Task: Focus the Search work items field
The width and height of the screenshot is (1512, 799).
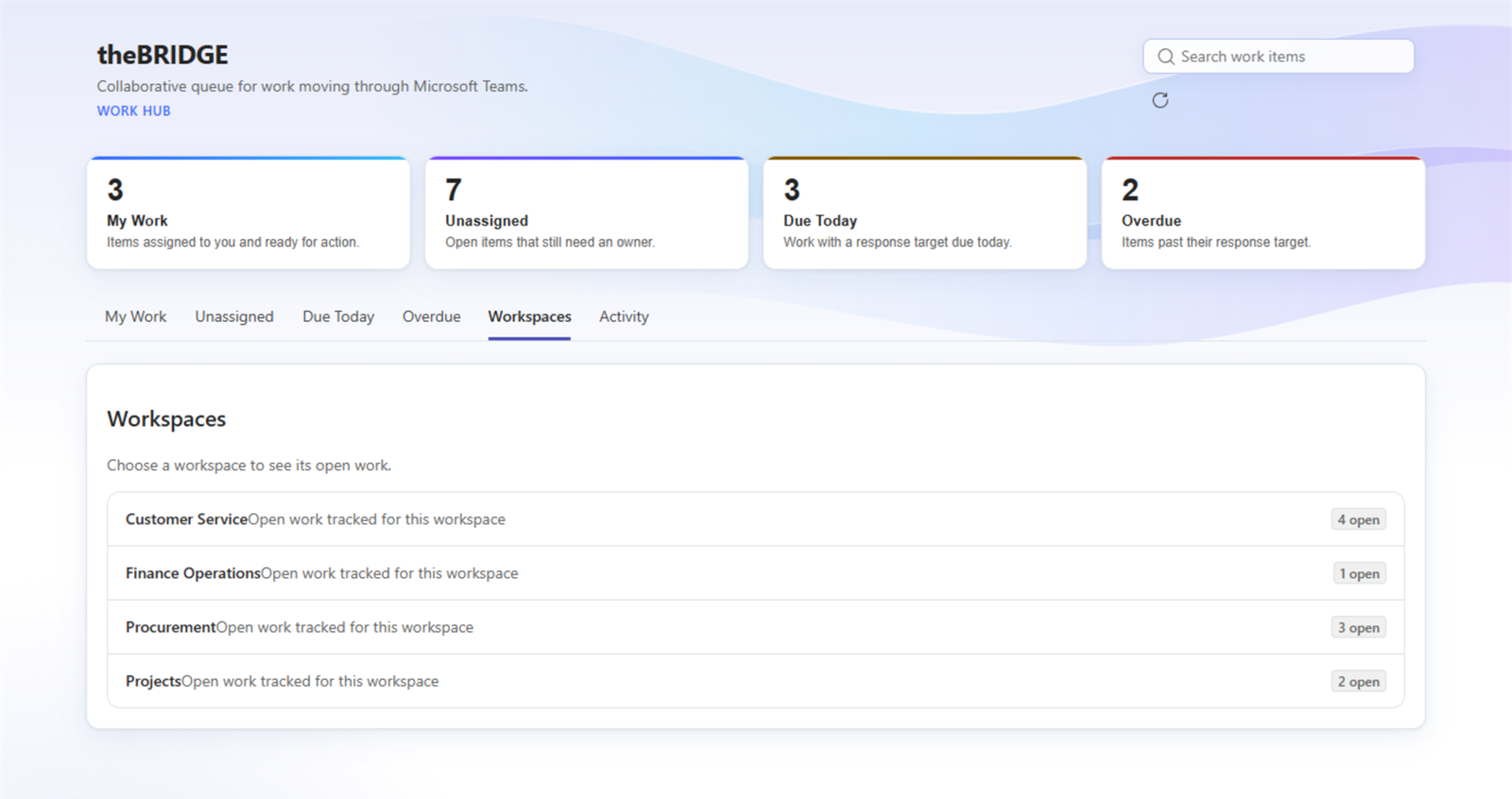Action: pos(1279,57)
